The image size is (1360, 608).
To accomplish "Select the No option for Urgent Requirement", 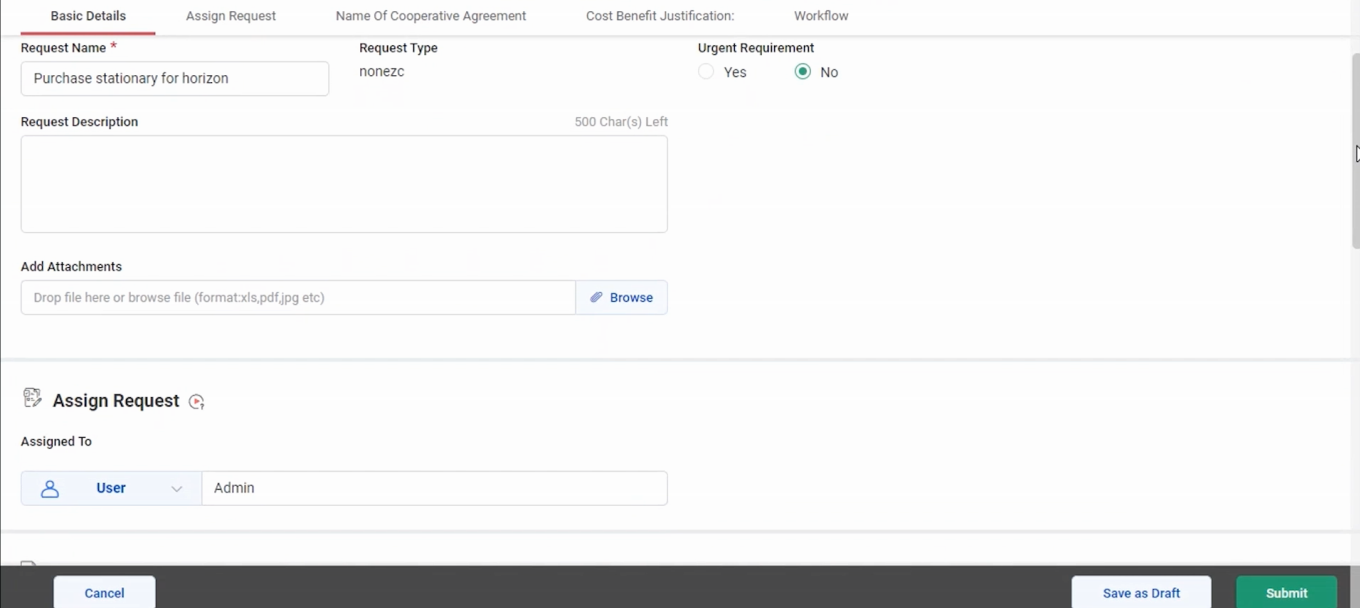I will coord(802,72).
